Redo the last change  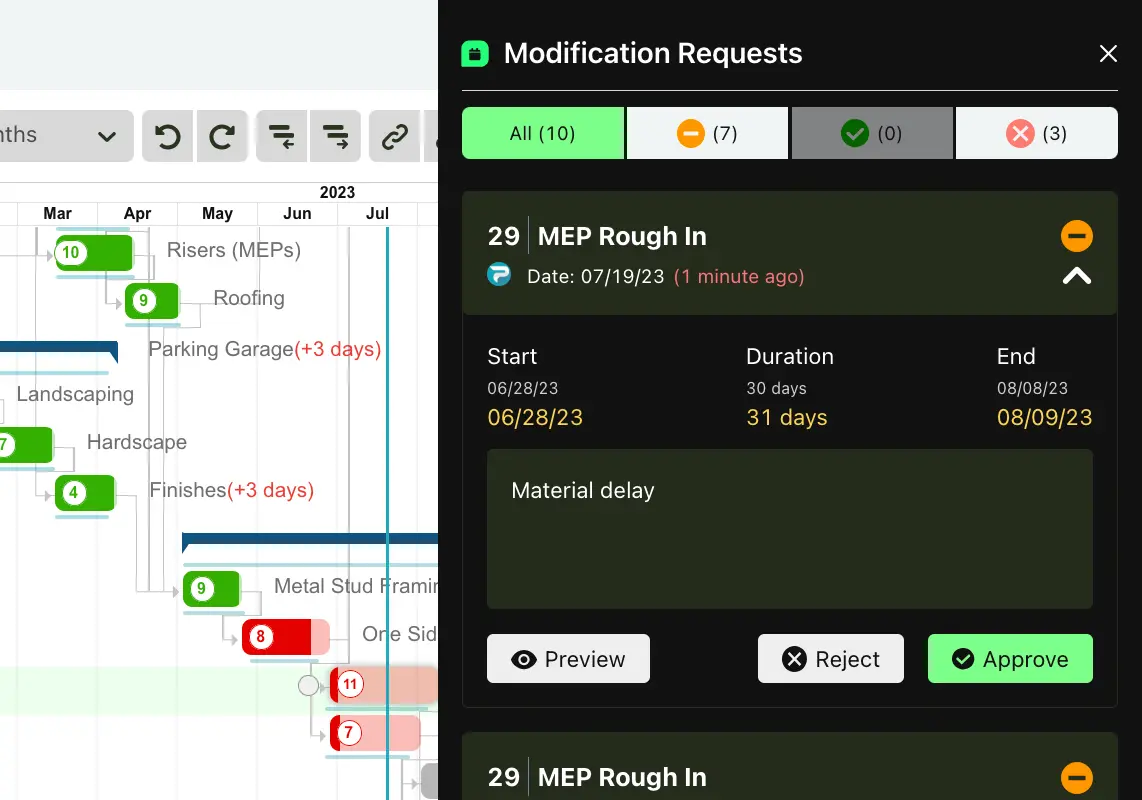point(222,137)
